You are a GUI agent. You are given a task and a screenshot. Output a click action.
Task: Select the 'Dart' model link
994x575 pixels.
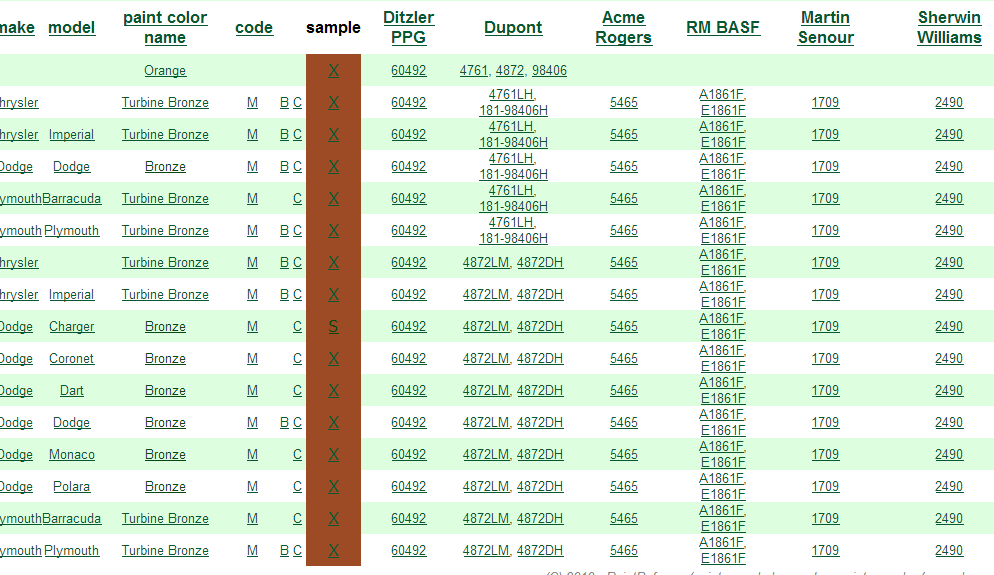pyautogui.click(x=72, y=391)
